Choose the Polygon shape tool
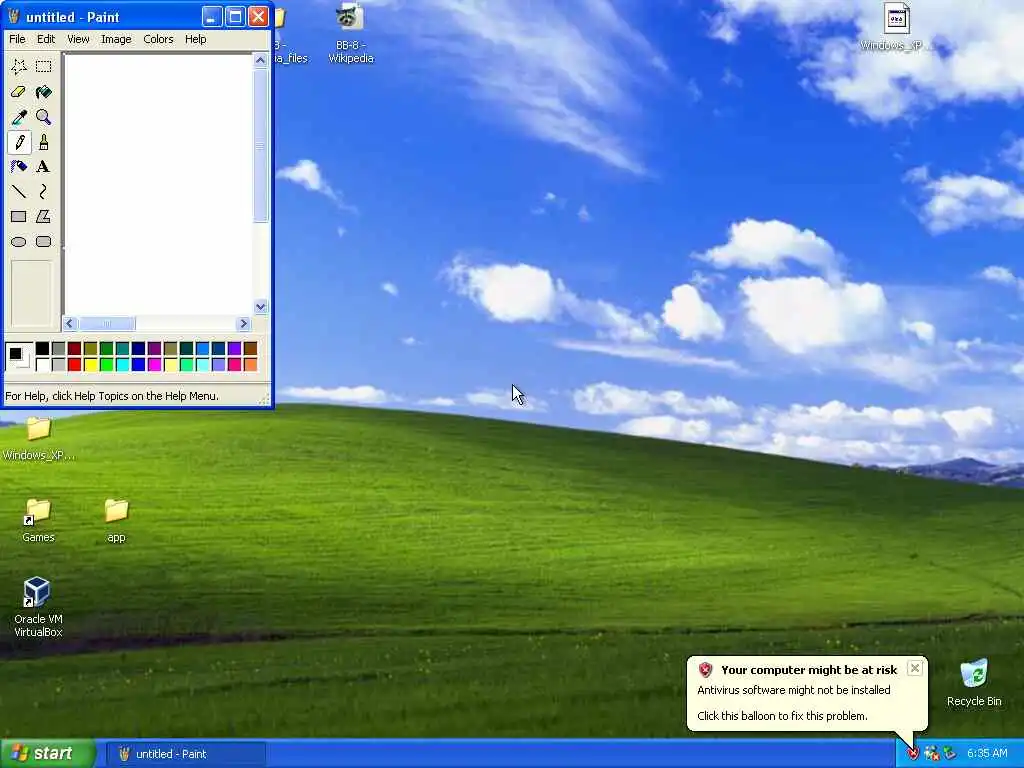1024x768 pixels. click(44, 216)
